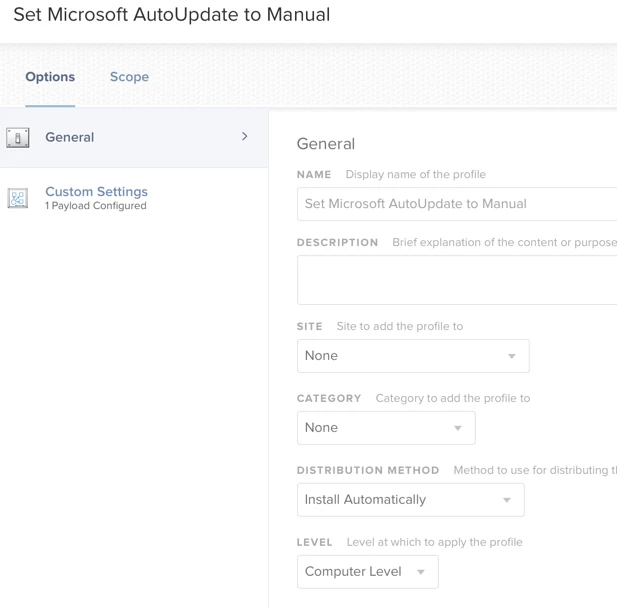The height and width of the screenshot is (608, 617).
Task: Click the Custom Settings payload icon
Action: click(x=18, y=198)
